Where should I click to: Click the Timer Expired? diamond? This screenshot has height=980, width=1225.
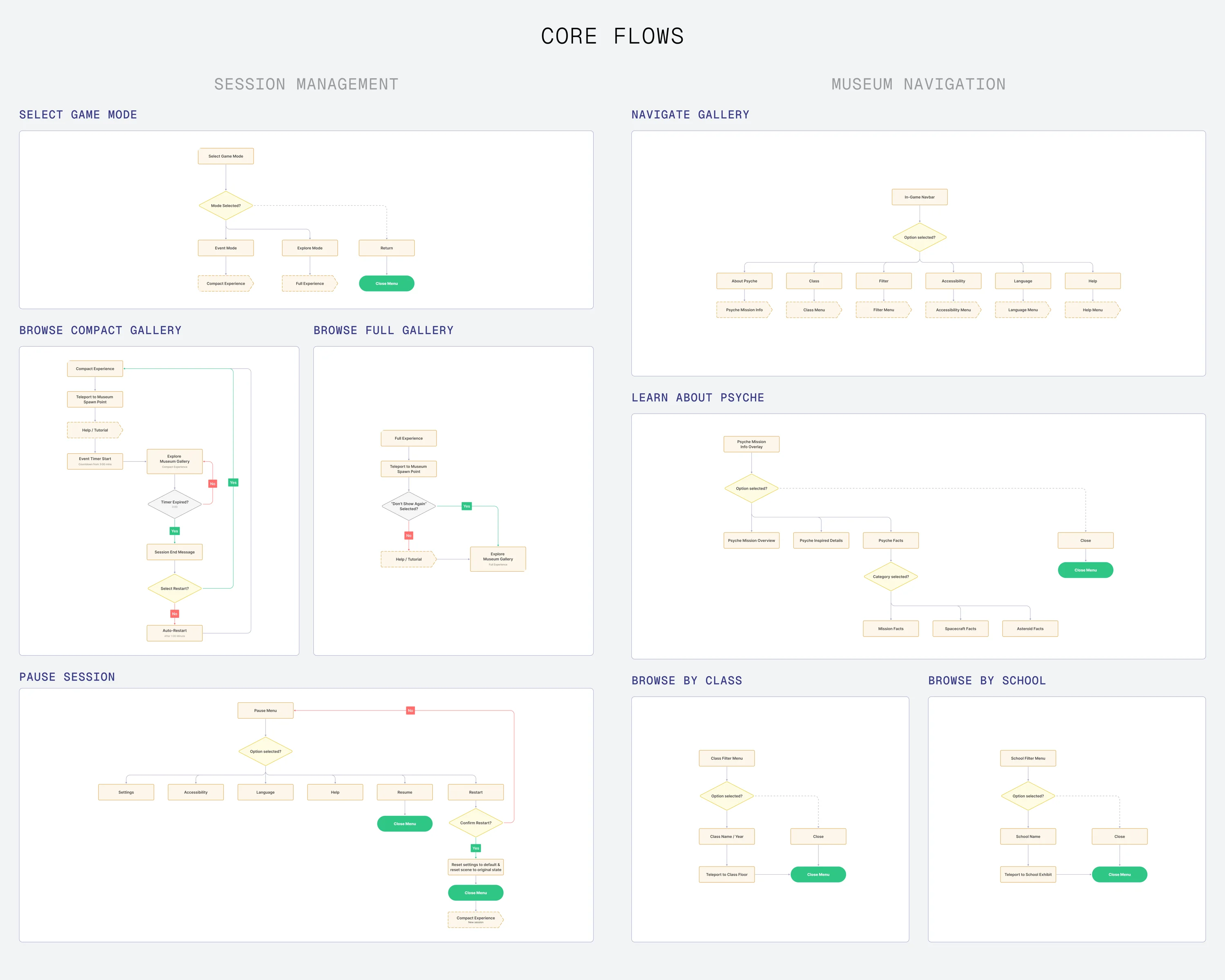click(x=174, y=504)
